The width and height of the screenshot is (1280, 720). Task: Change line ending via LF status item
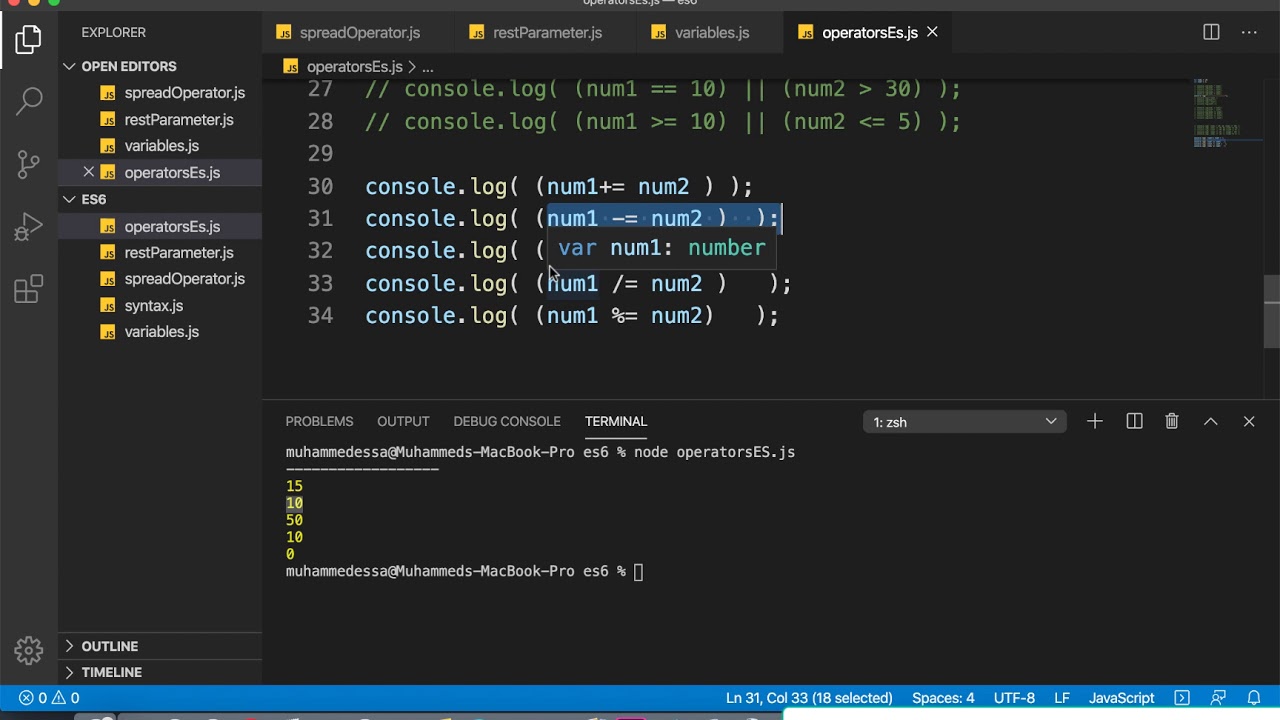1062,698
